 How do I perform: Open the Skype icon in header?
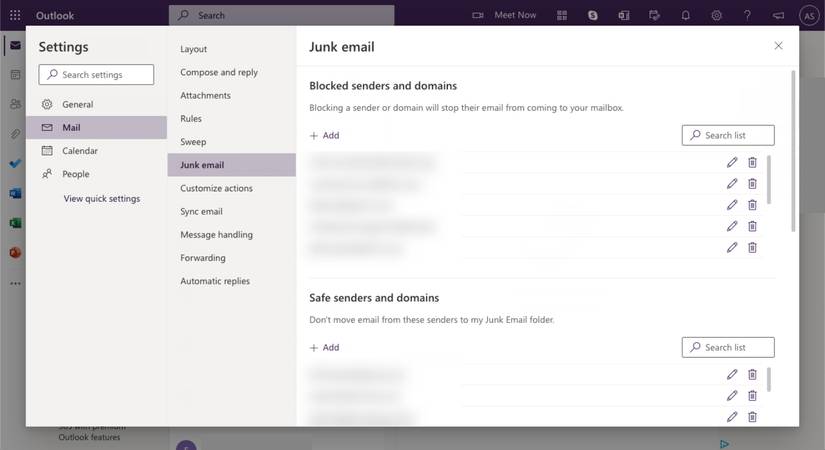592,15
